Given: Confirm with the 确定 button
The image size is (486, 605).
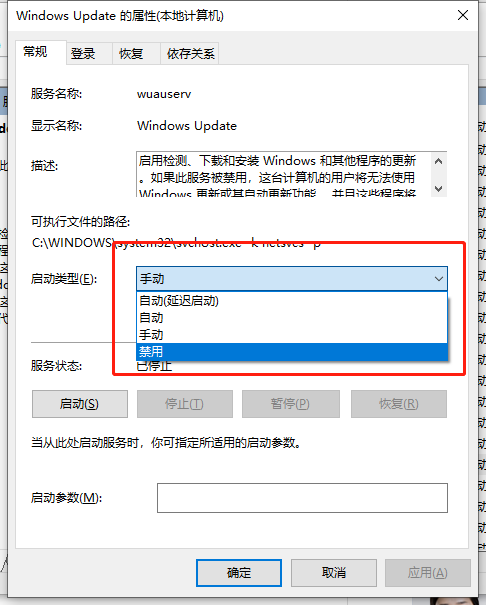Looking at the screenshot, I should 239,573.
